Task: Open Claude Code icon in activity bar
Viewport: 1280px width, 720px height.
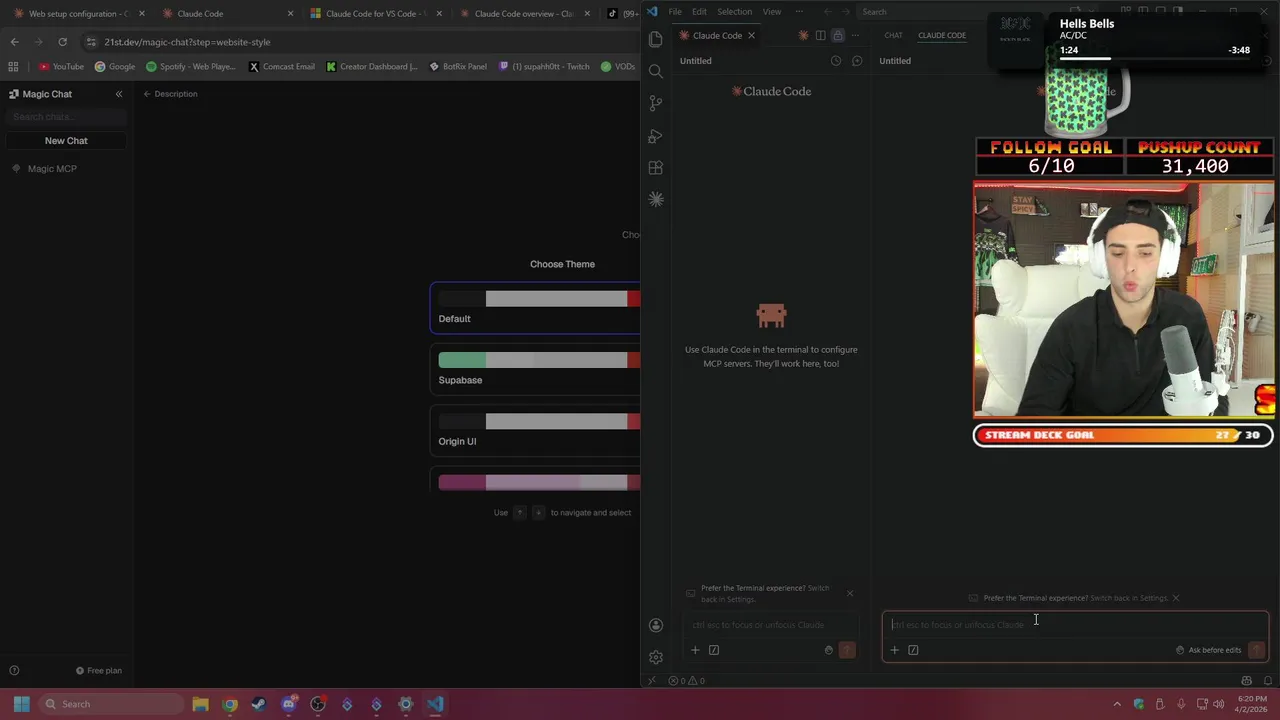Action: pos(656,200)
